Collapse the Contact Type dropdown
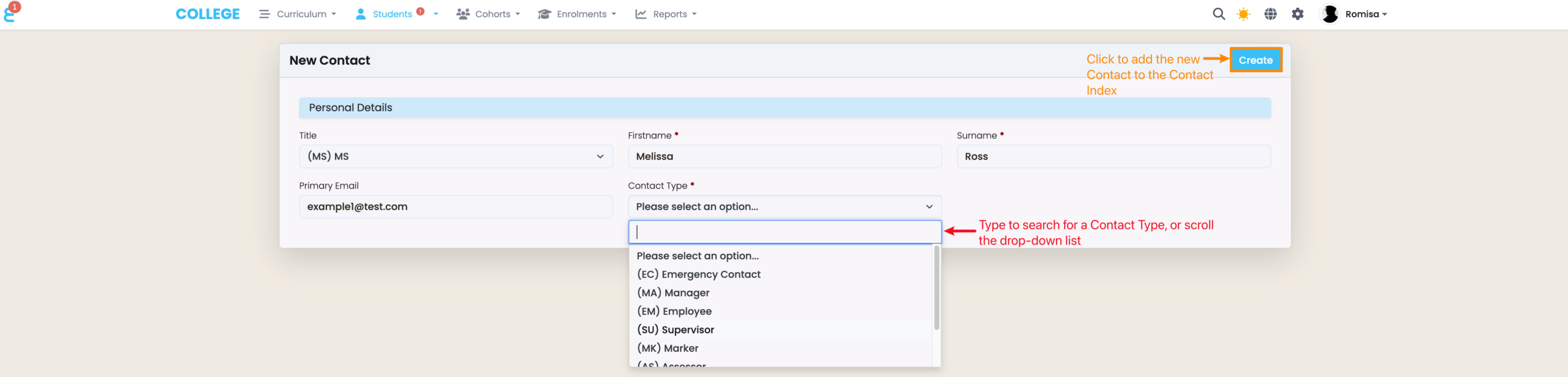1568x377 pixels. tap(785, 207)
